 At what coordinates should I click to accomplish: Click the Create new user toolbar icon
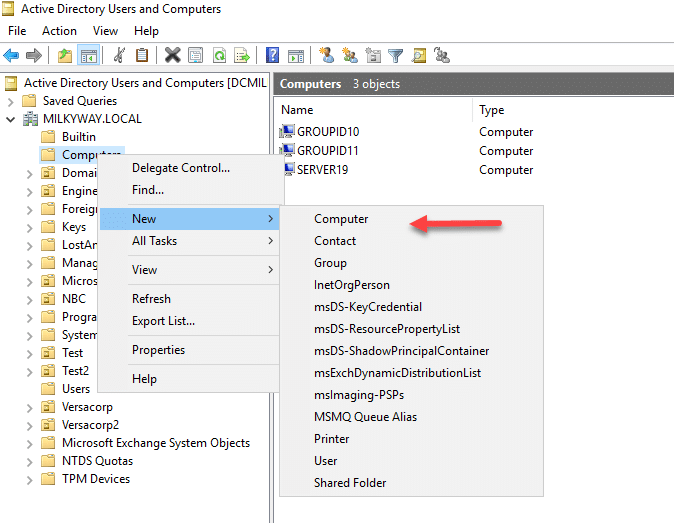(x=327, y=55)
